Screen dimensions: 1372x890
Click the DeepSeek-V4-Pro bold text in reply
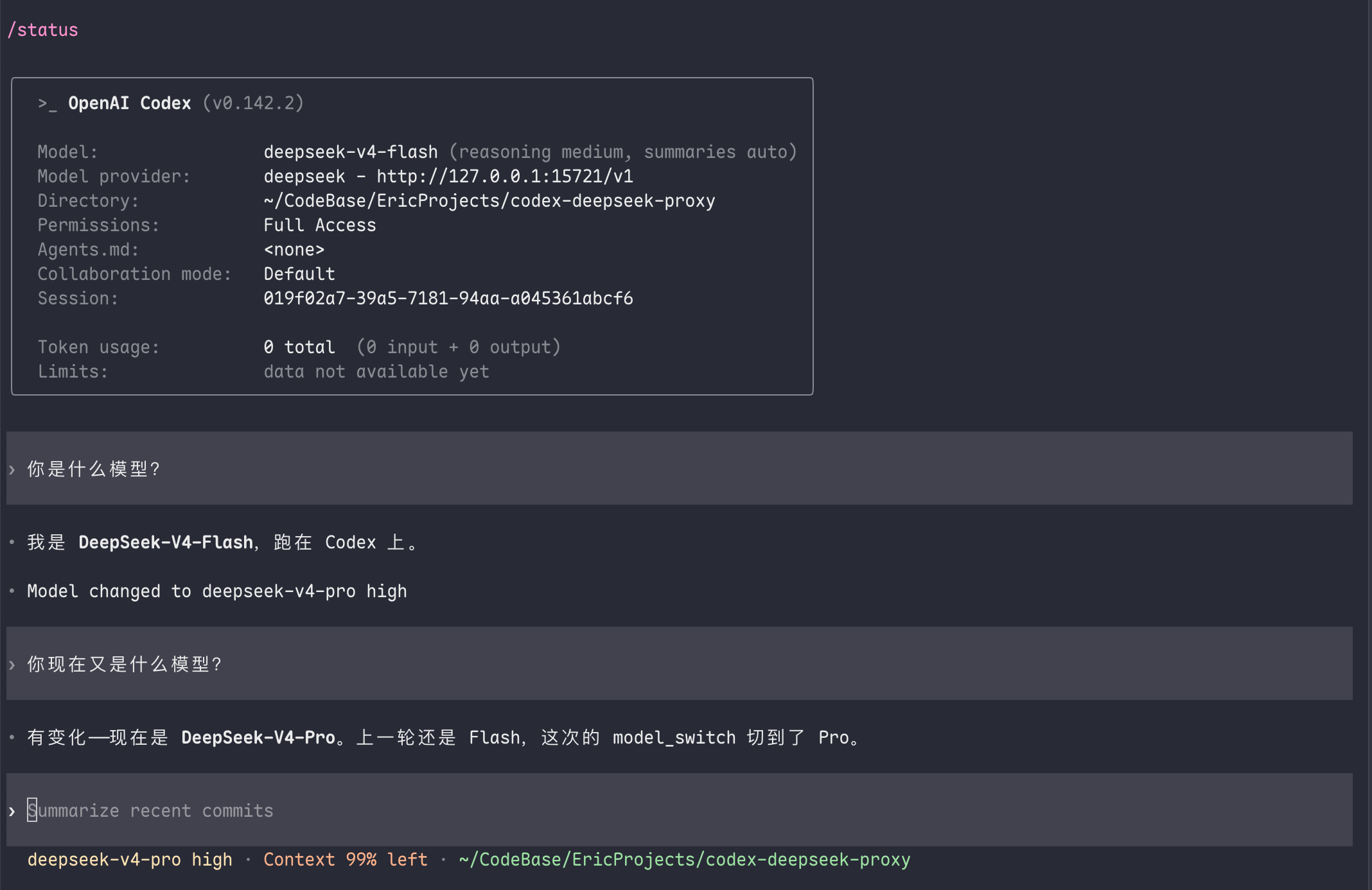coord(258,737)
